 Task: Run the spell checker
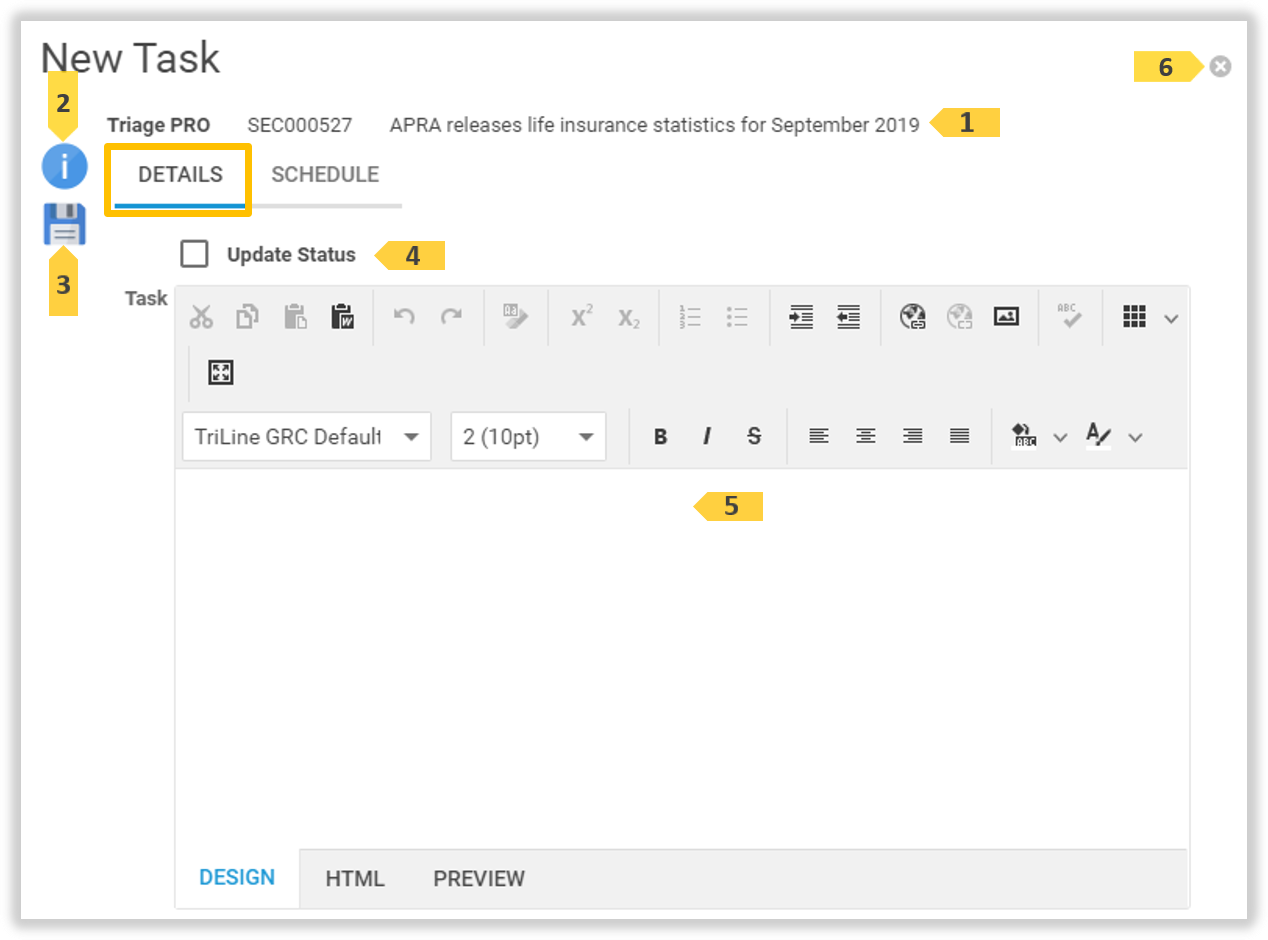coord(1070,316)
